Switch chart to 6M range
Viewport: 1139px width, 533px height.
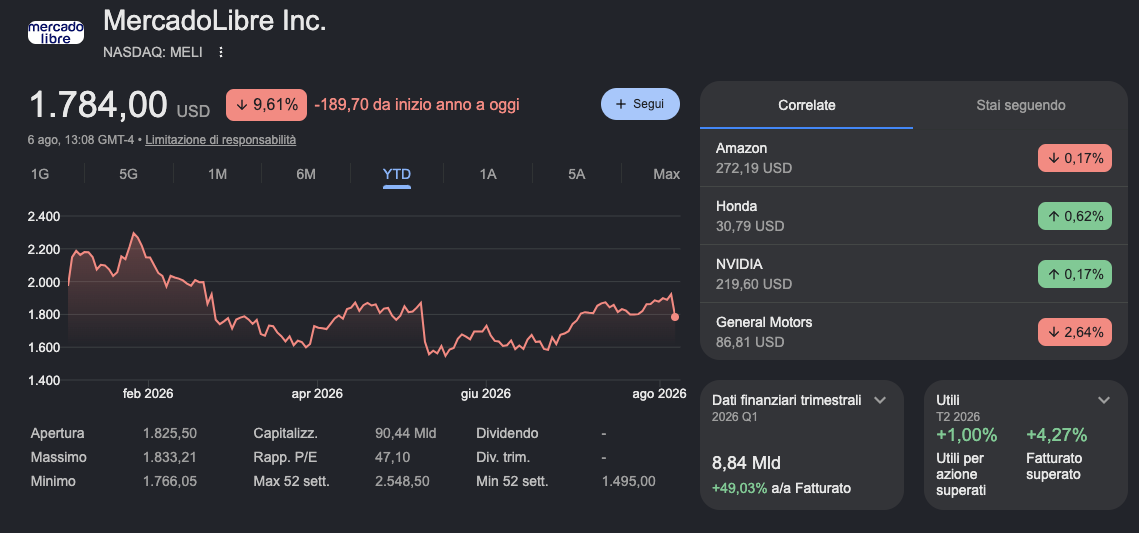tap(306, 174)
